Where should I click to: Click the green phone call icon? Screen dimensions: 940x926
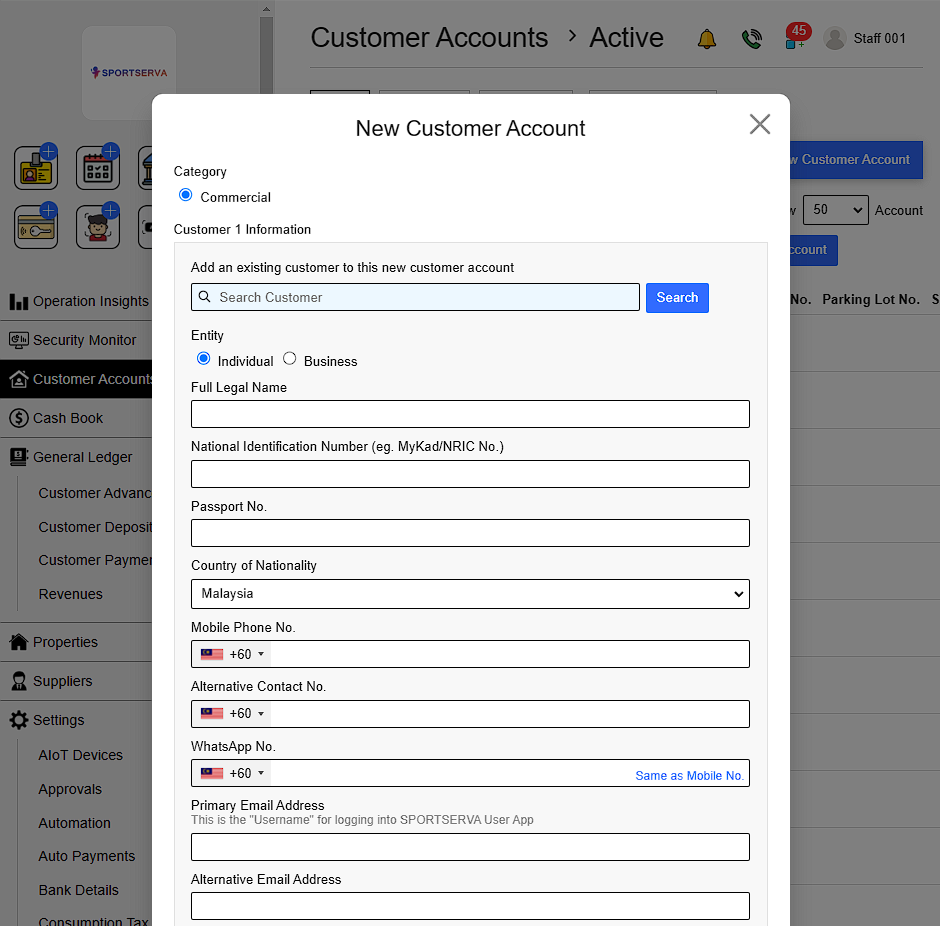coord(751,39)
